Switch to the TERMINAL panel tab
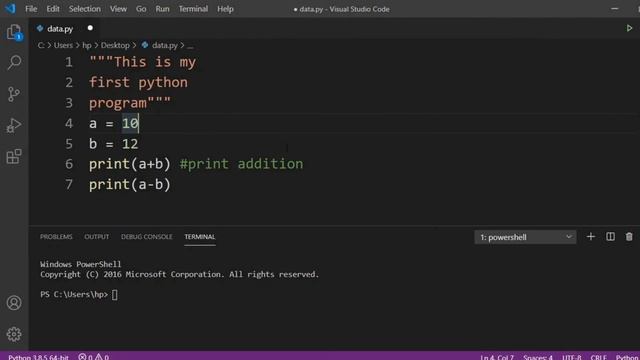This screenshot has width=640, height=360. coord(200,237)
